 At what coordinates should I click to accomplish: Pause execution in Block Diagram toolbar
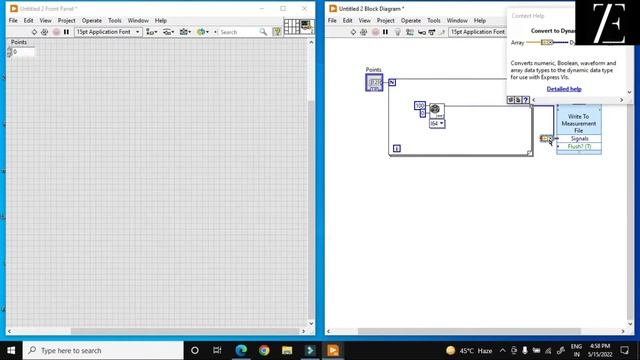pos(385,32)
